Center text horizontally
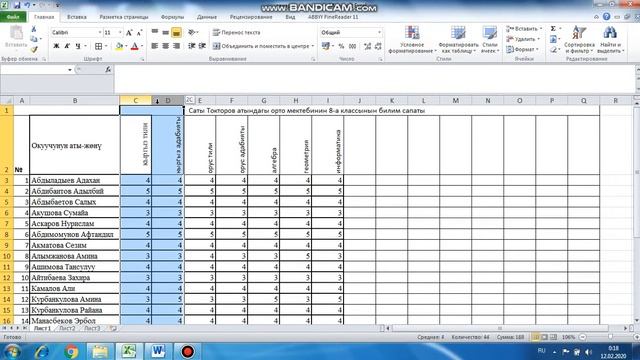 [x=165, y=46]
